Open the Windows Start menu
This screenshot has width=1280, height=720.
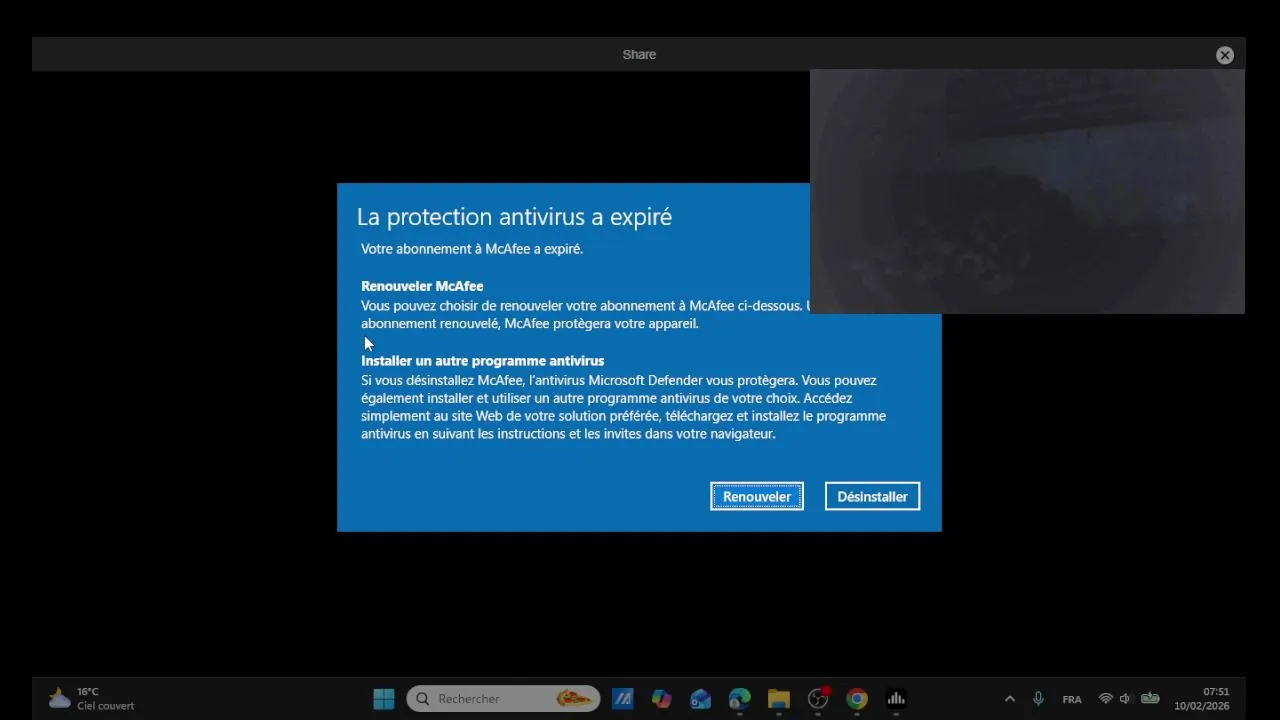[384, 699]
